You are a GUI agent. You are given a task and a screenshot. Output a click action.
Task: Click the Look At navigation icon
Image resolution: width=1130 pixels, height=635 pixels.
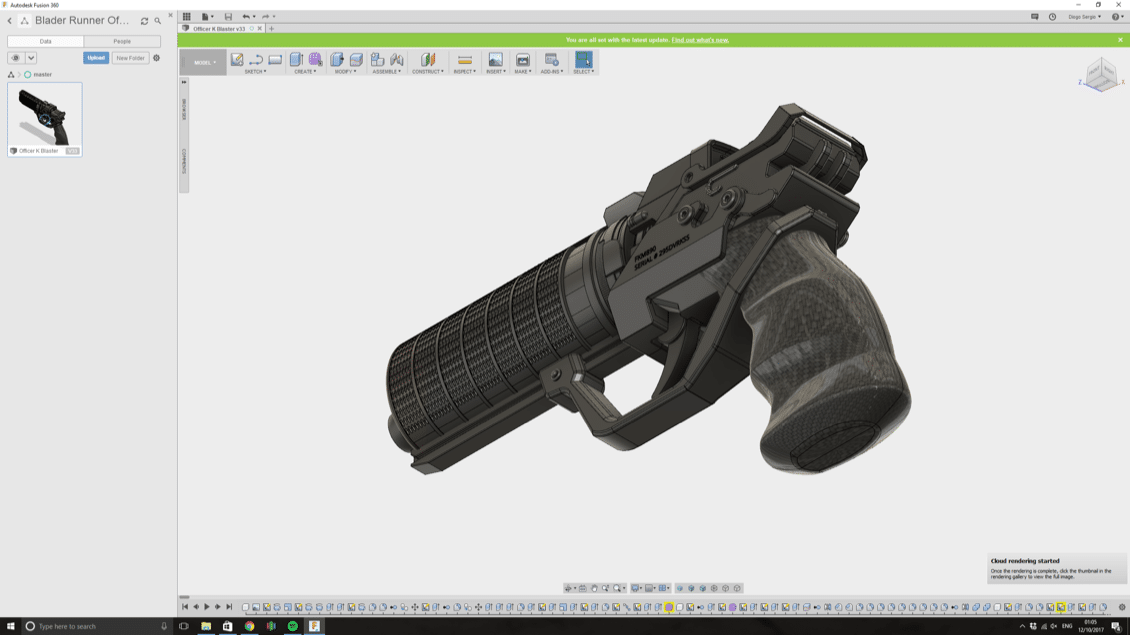pyautogui.click(x=583, y=588)
